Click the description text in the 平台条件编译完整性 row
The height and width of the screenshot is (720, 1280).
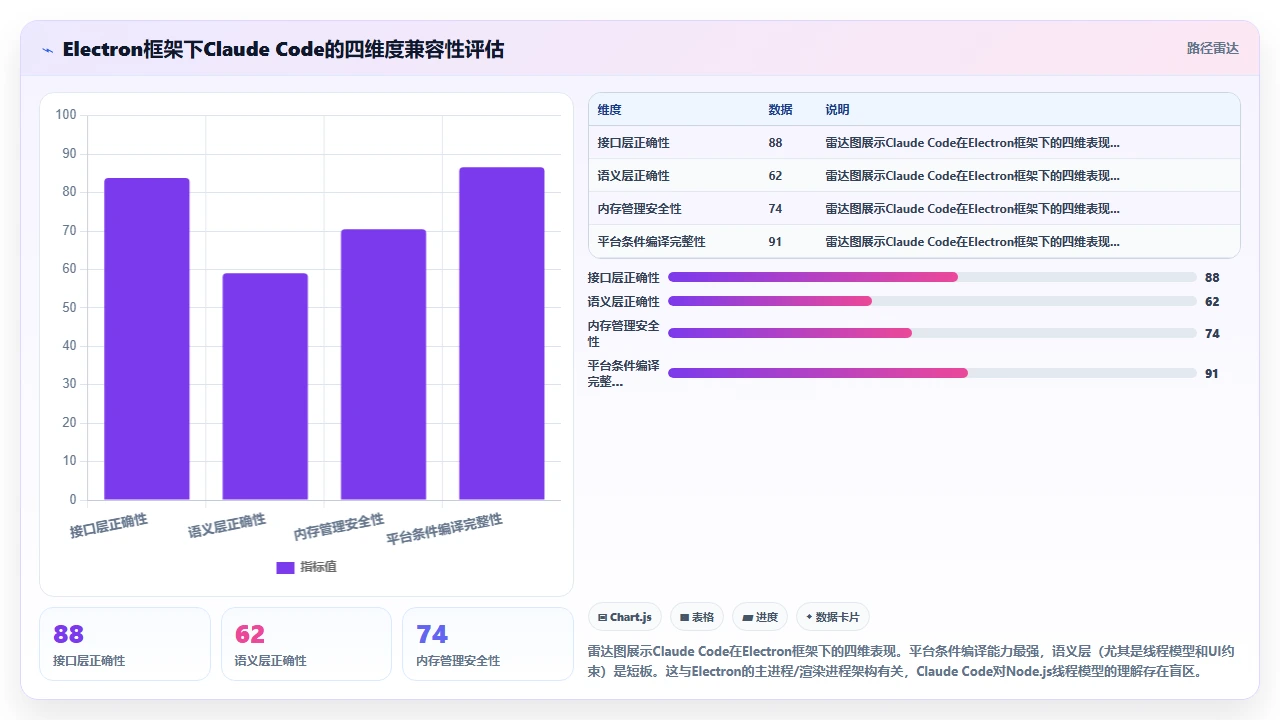(972, 242)
